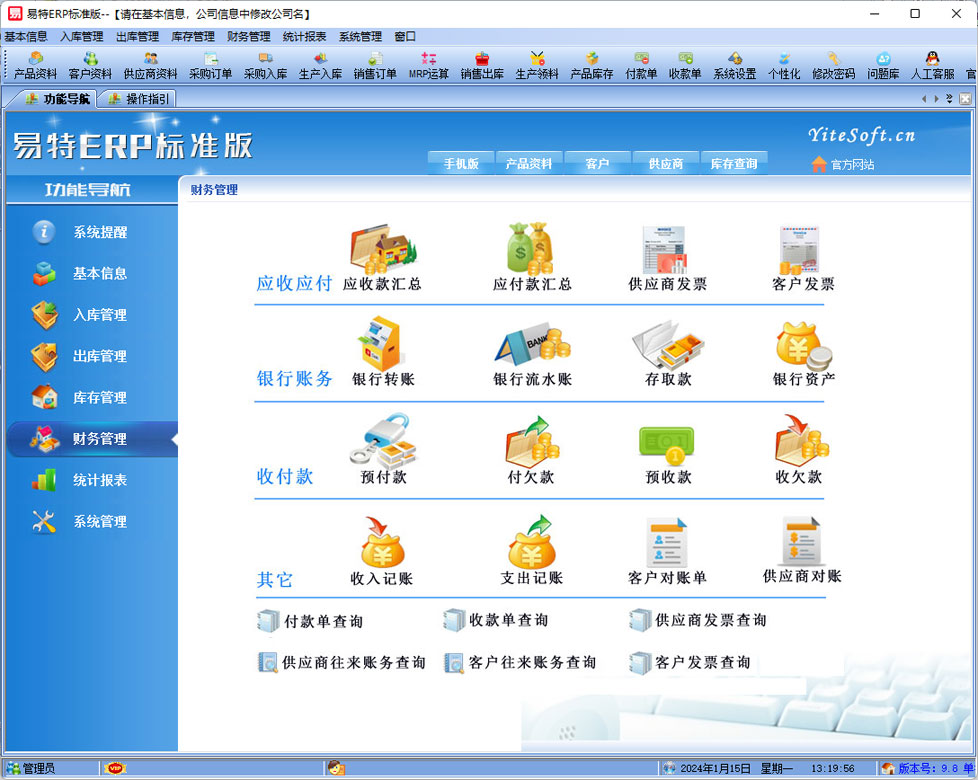
Task: Click the 库存查询 quick button
Action: pyautogui.click(x=733, y=164)
